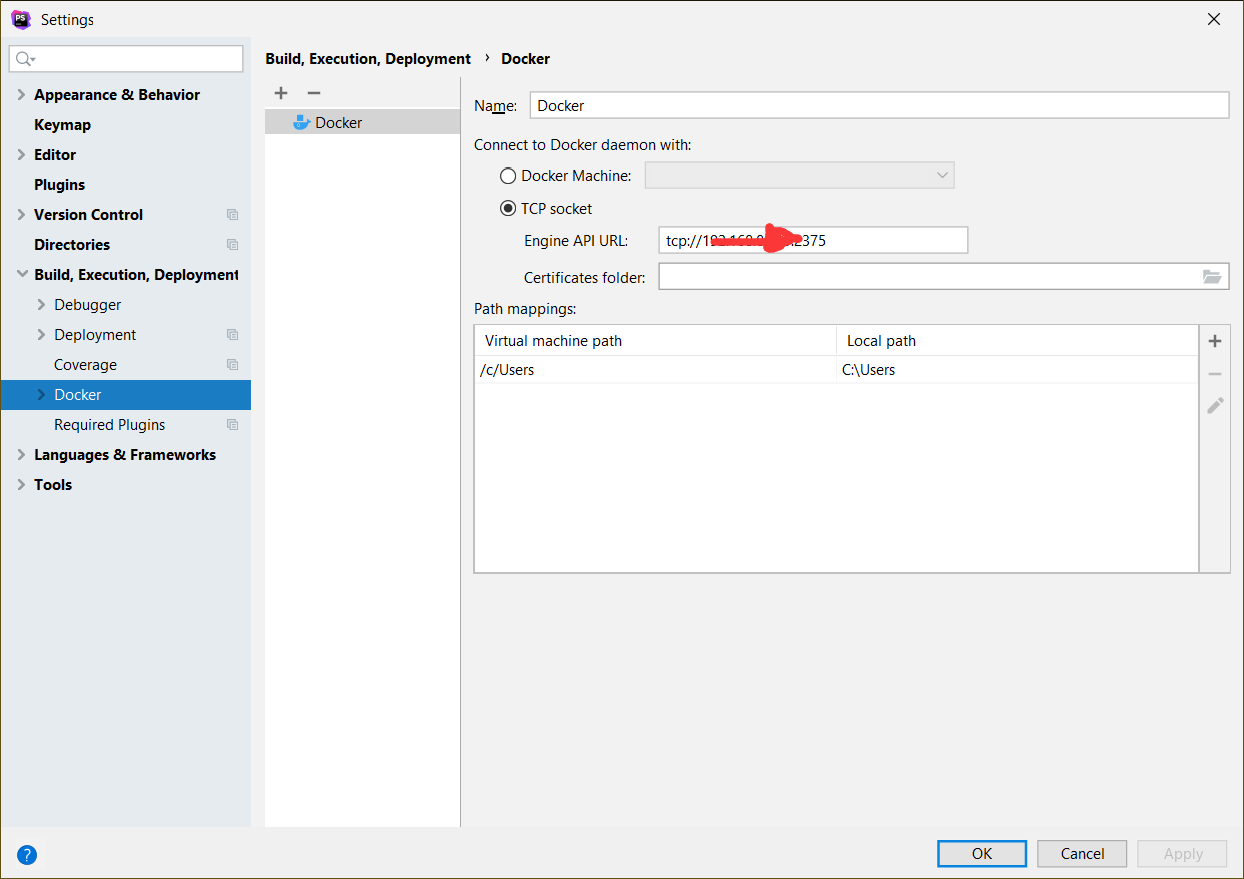
Task: Click the project-level icon next to Version Control
Action: pyautogui.click(x=232, y=215)
